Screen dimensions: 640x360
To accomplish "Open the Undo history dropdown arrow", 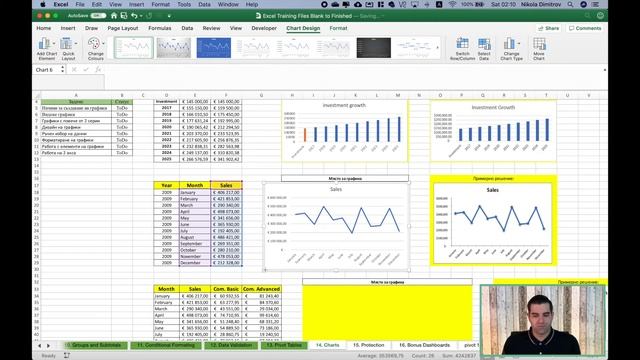I will point(141,16).
